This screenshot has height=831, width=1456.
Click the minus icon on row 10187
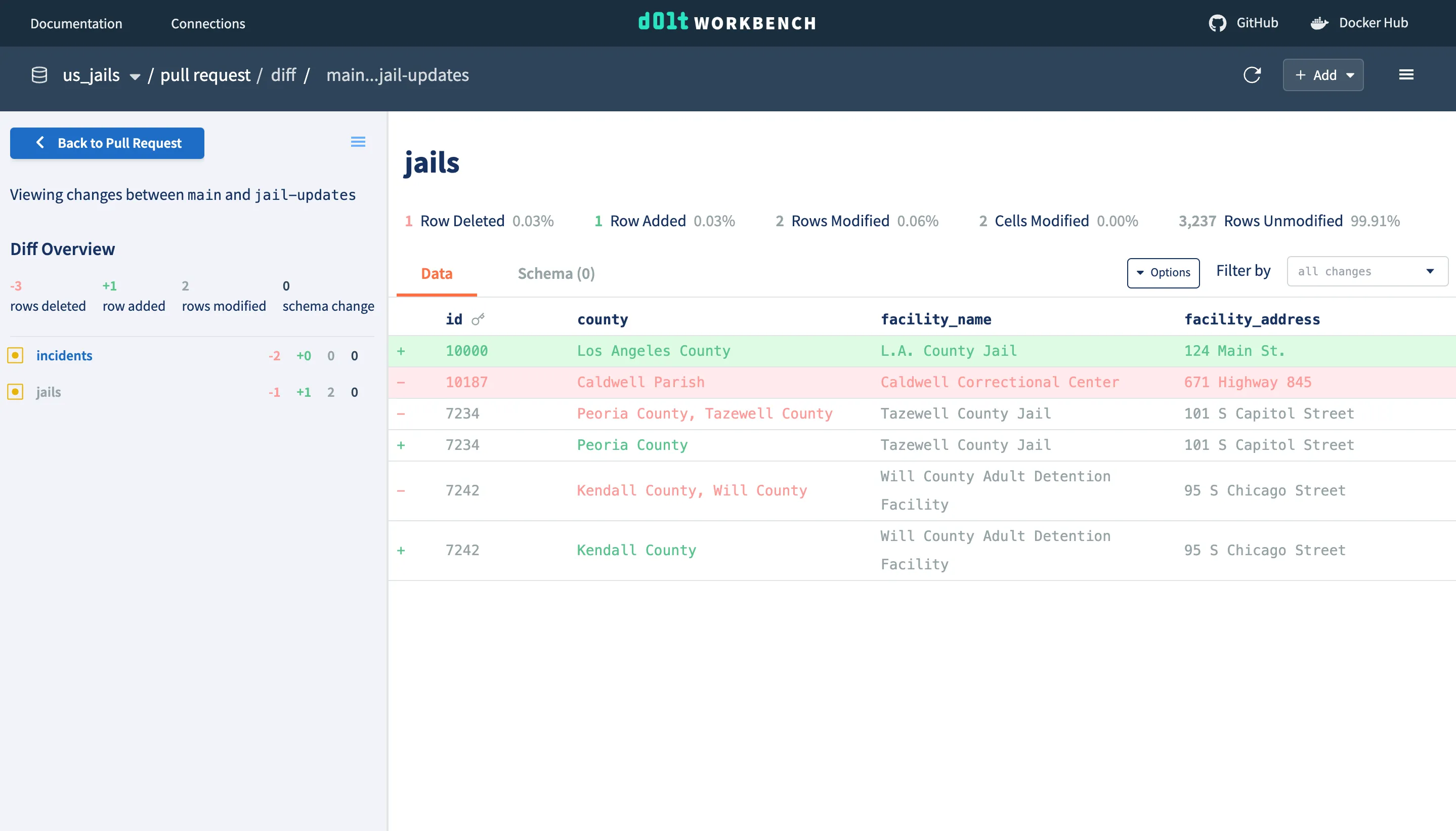click(401, 383)
